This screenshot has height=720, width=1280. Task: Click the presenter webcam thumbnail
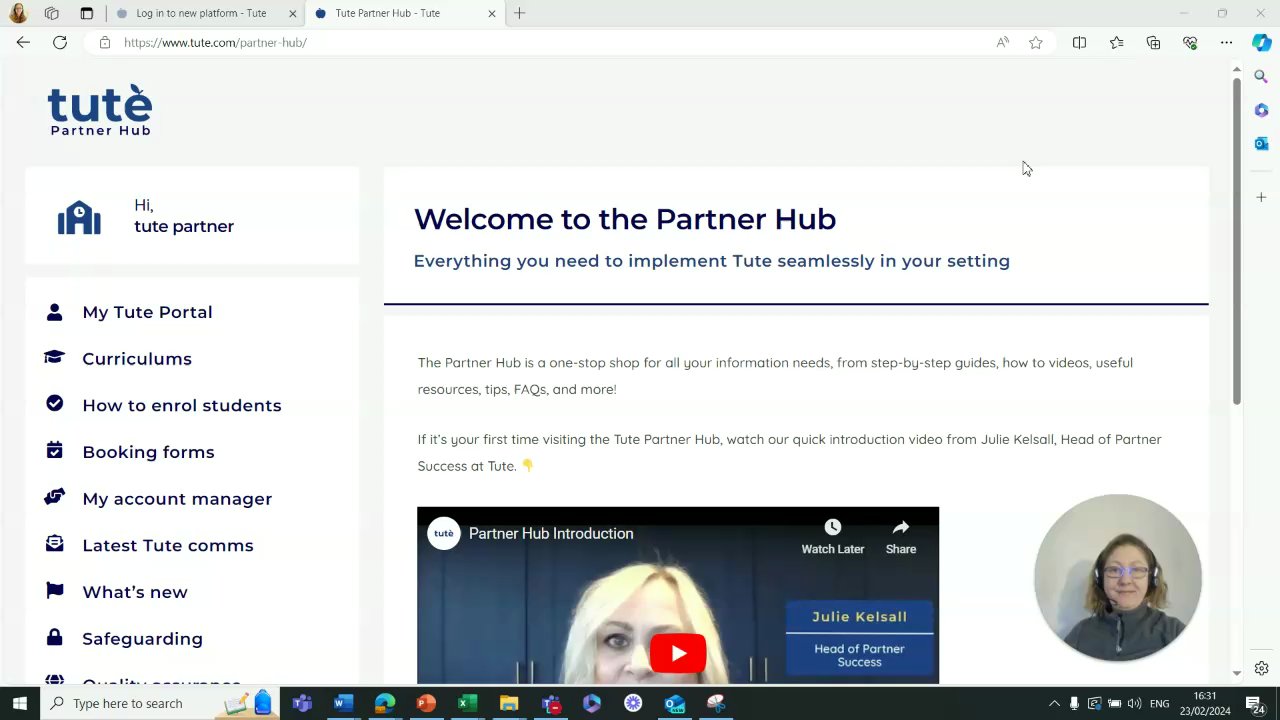pyautogui.click(x=1118, y=578)
